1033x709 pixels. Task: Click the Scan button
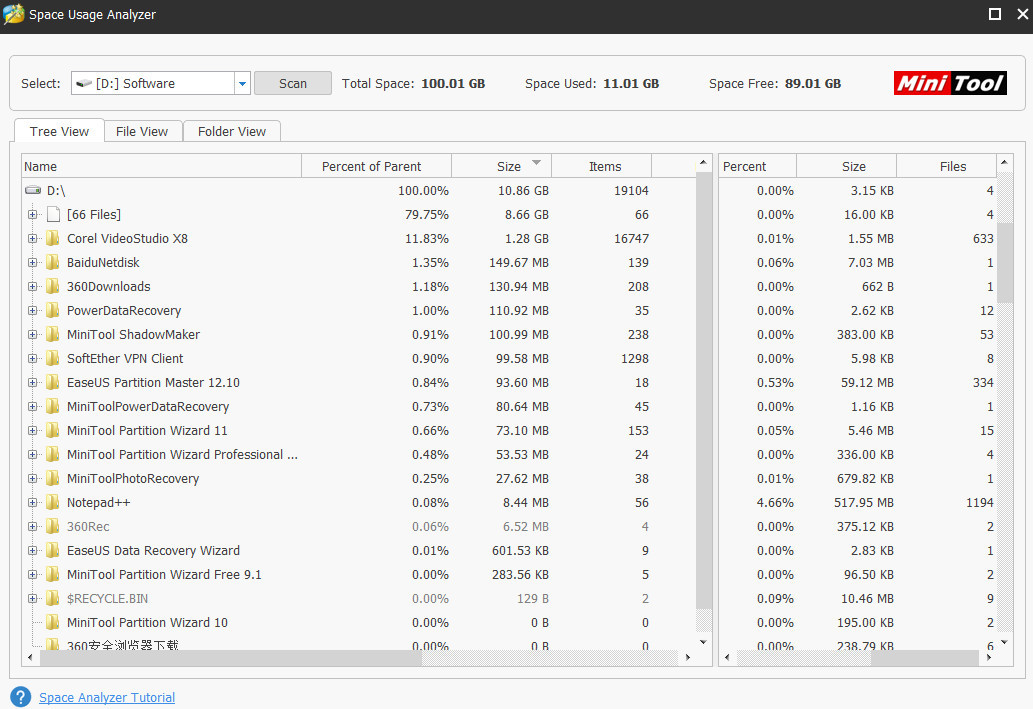coord(293,83)
